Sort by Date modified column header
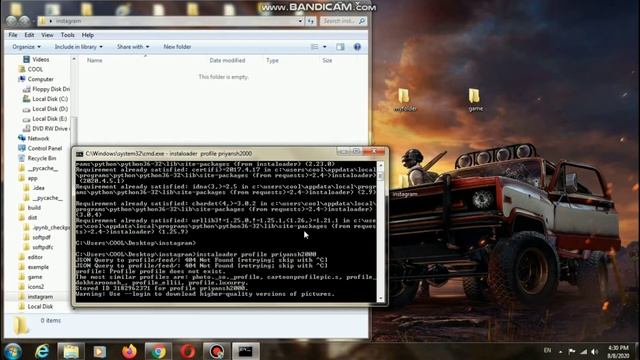This screenshot has height=360, width=640. click(x=227, y=60)
